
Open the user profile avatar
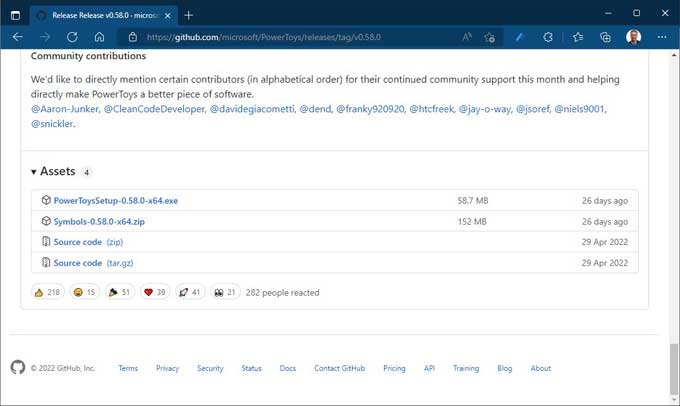[634, 37]
